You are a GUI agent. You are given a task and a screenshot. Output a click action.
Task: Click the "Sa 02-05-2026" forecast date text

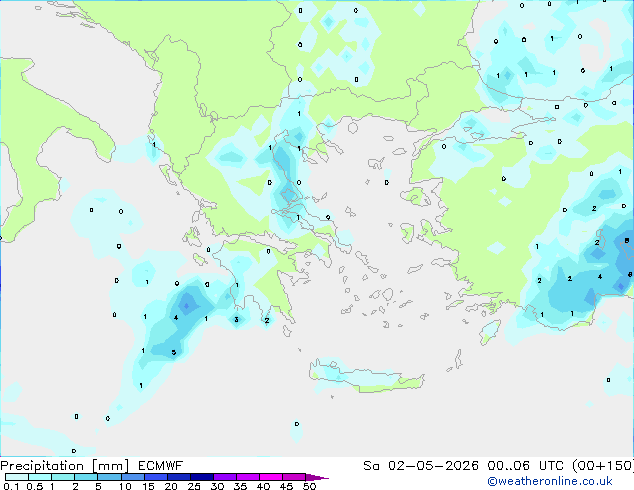pyautogui.click(x=421, y=466)
